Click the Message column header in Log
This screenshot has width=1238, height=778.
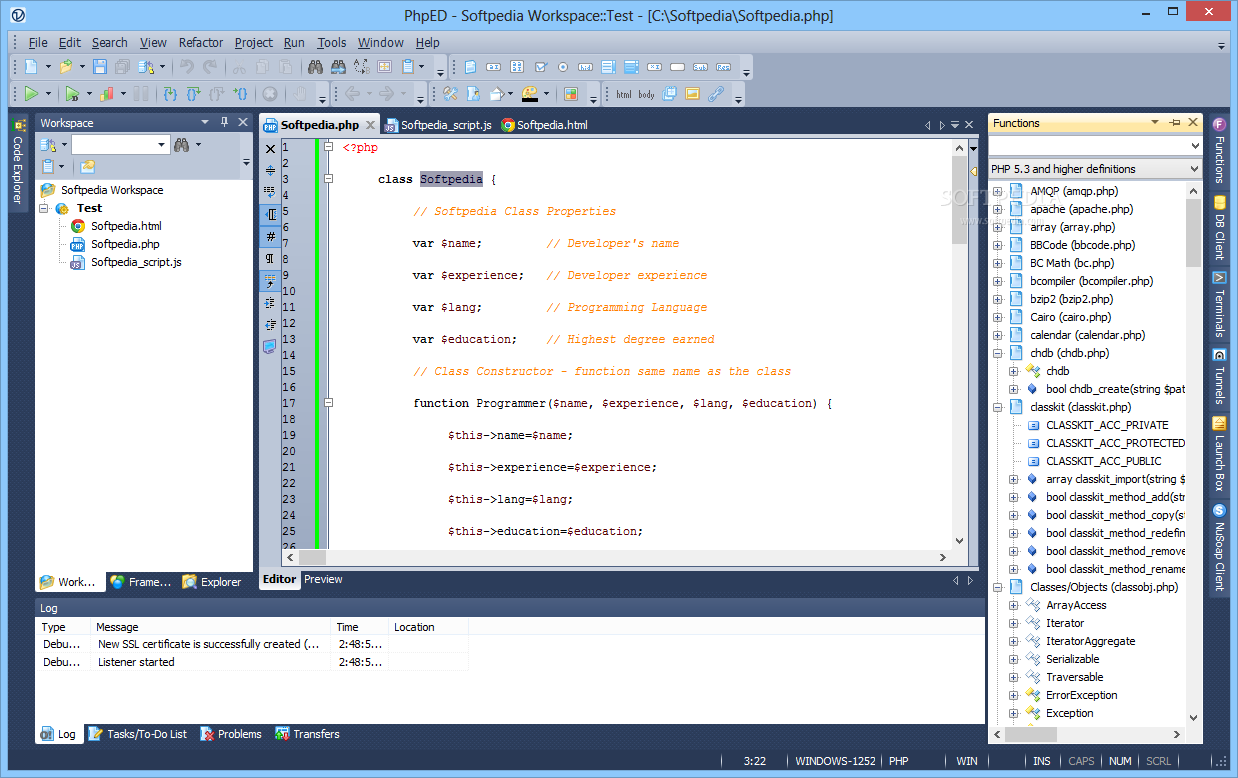click(210, 627)
